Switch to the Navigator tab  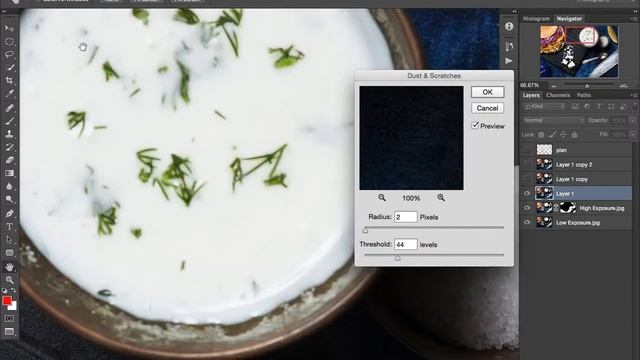point(569,19)
